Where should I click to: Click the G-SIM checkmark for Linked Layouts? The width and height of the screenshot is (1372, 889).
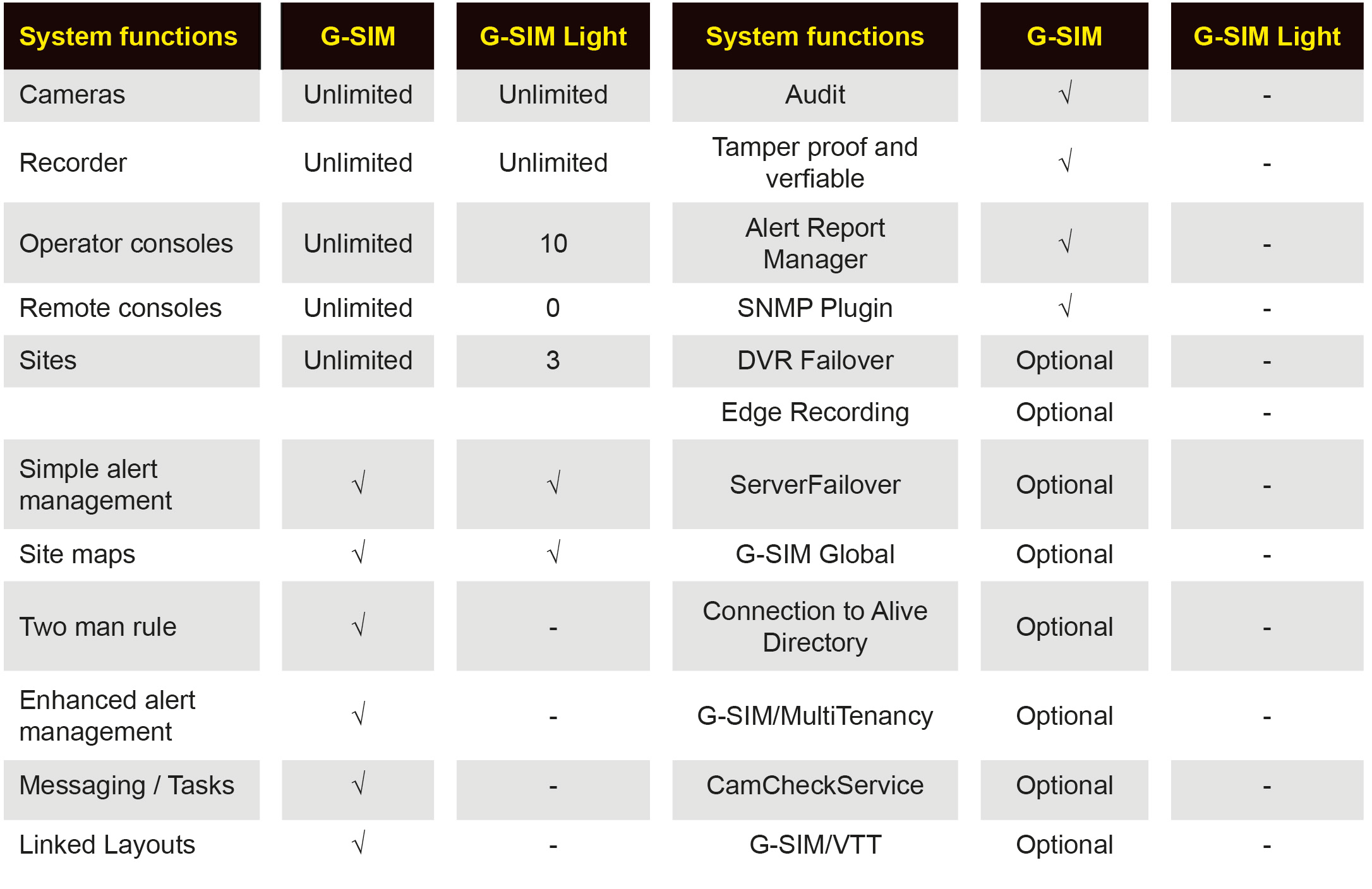359,842
